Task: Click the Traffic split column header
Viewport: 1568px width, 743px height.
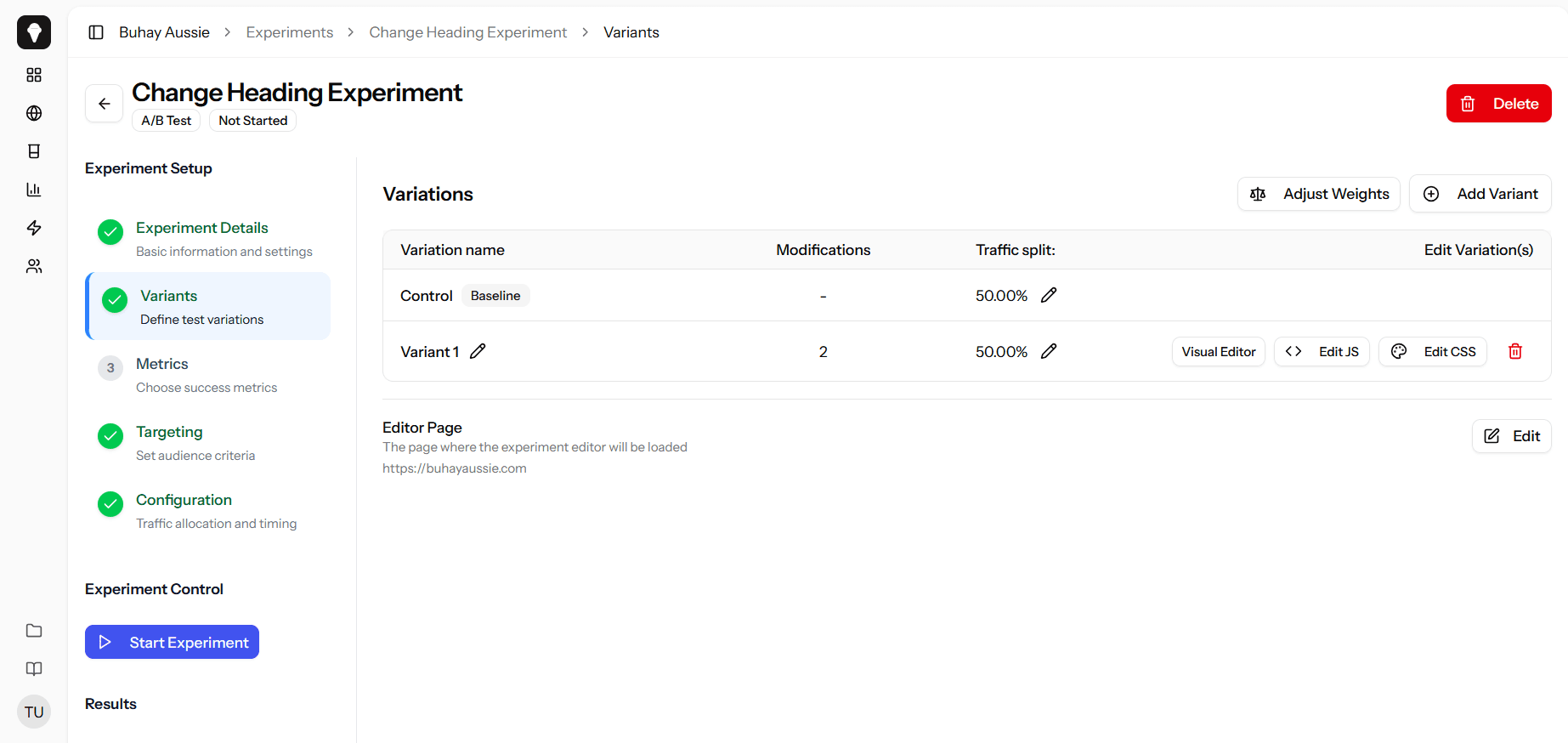Action: click(x=1016, y=250)
